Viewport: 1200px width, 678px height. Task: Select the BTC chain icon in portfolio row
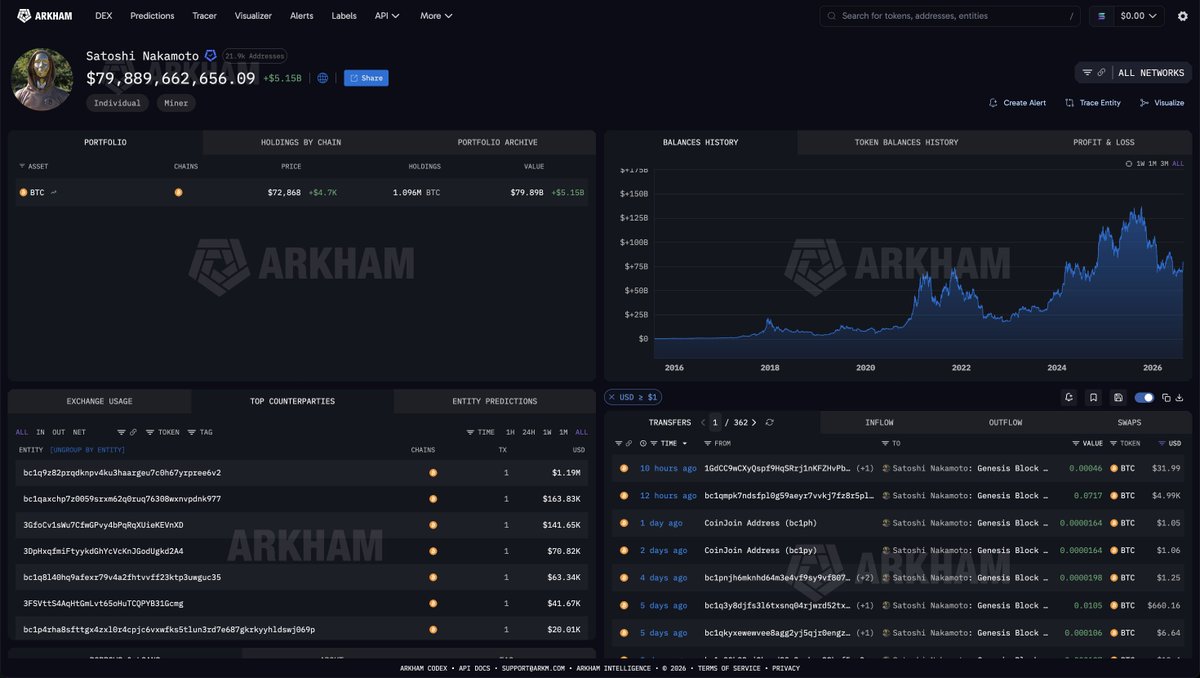(x=178, y=192)
